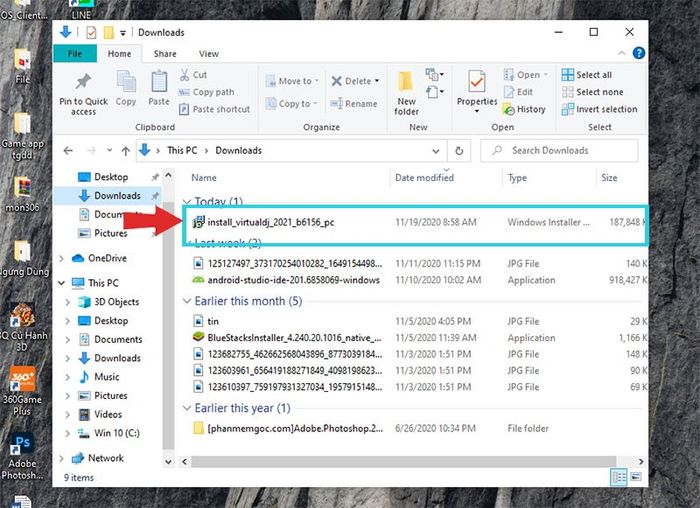Screen dimensions: 700x508
Task: Click Copy path in Clipboard group
Action: click(x=206, y=92)
